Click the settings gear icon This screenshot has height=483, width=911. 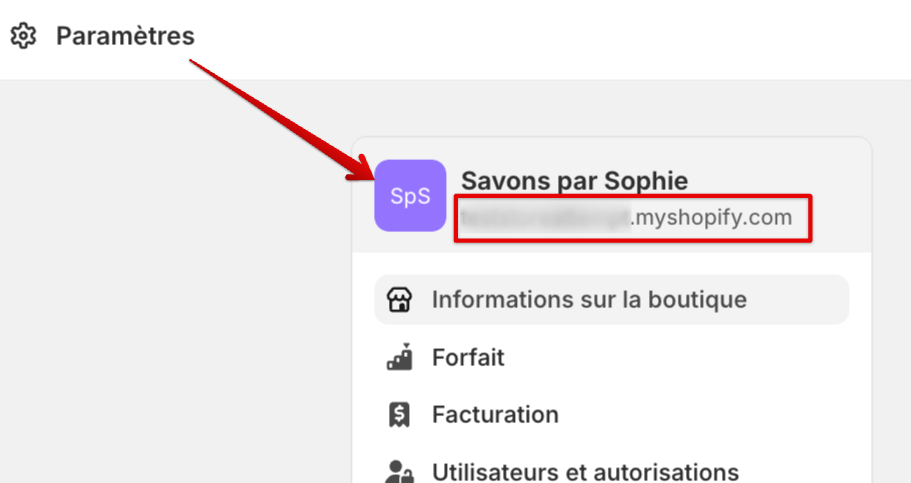click(x=23, y=37)
